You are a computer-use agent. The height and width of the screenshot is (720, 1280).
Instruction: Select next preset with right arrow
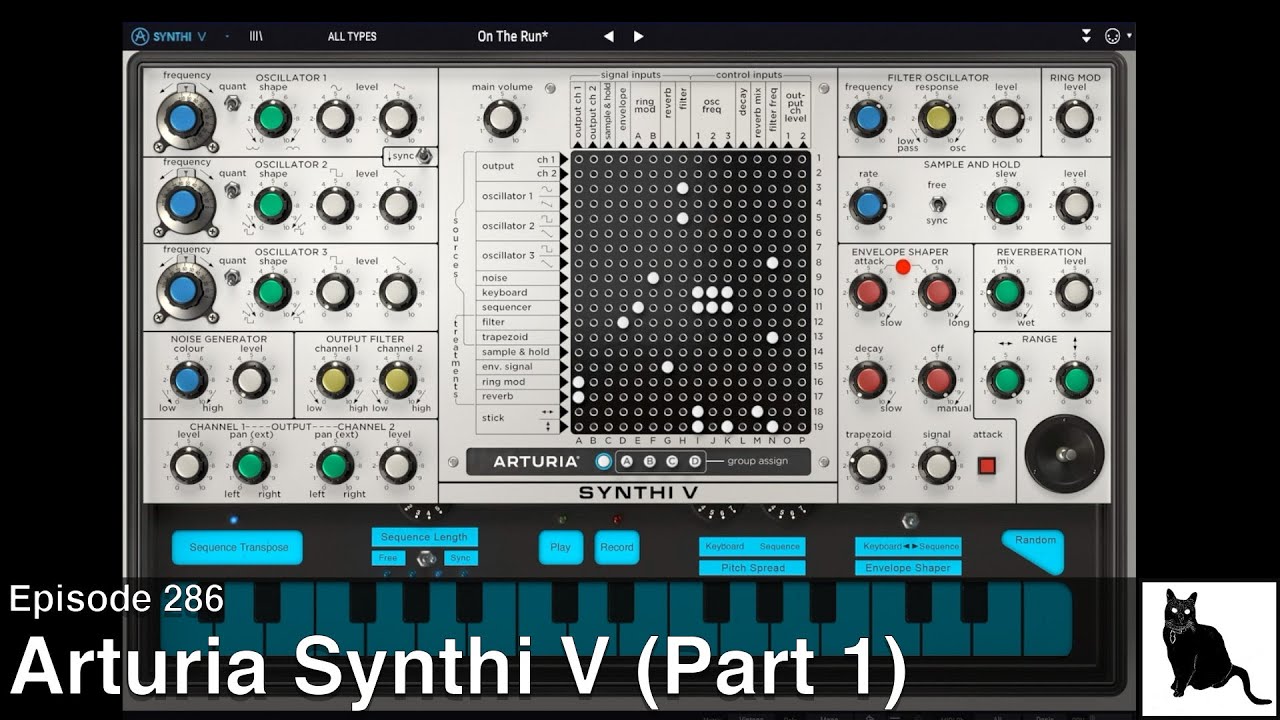638,36
